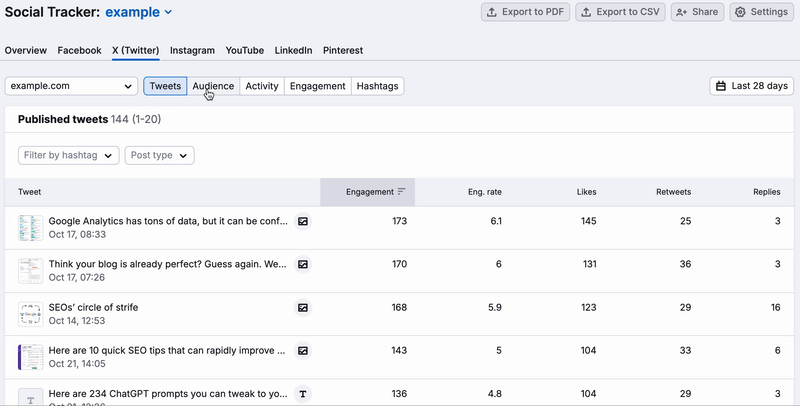Open the 'SEOs' circle of strife' thumbnail
Screen dimensions: 800x406
31,314
